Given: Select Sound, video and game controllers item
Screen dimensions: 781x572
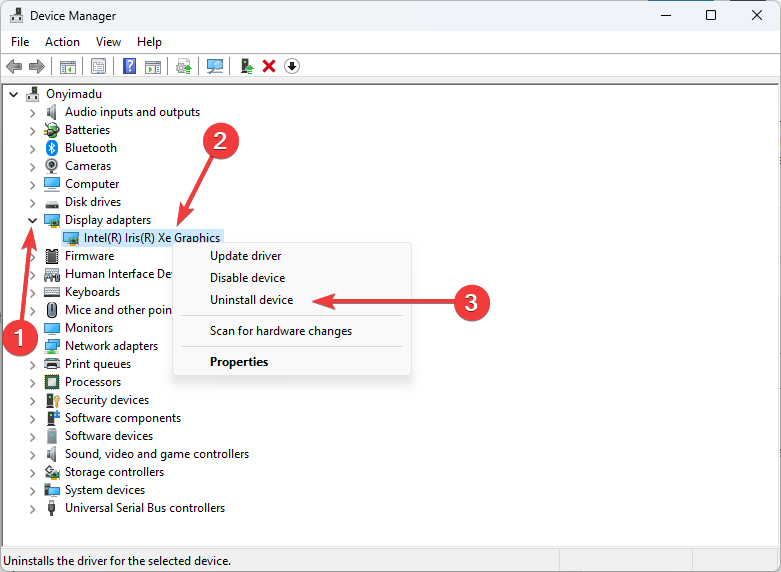Looking at the screenshot, I should [x=157, y=454].
